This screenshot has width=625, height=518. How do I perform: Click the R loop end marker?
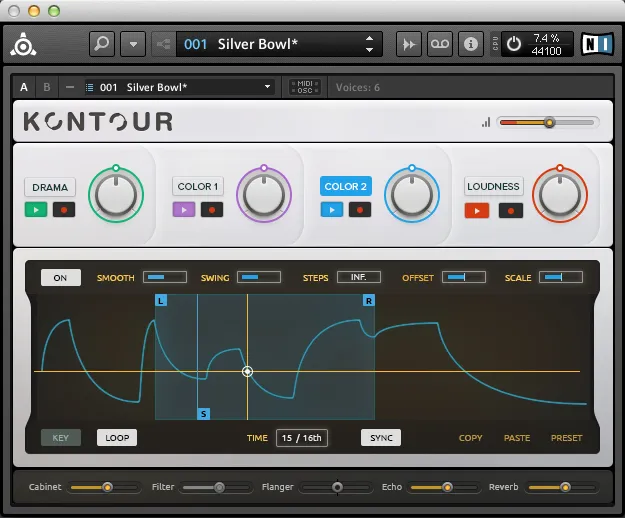click(369, 301)
